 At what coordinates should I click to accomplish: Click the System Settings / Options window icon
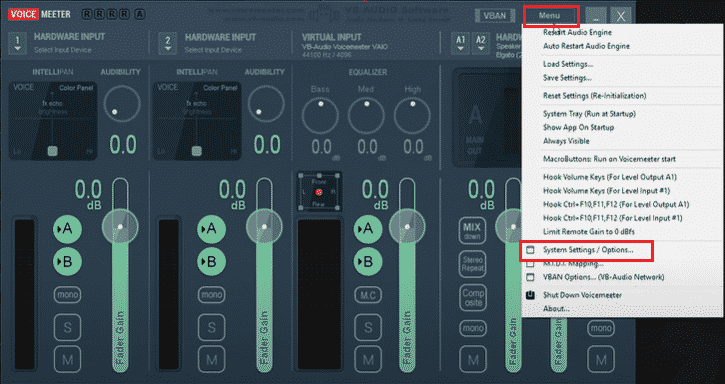pyautogui.click(x=530, y=250)
